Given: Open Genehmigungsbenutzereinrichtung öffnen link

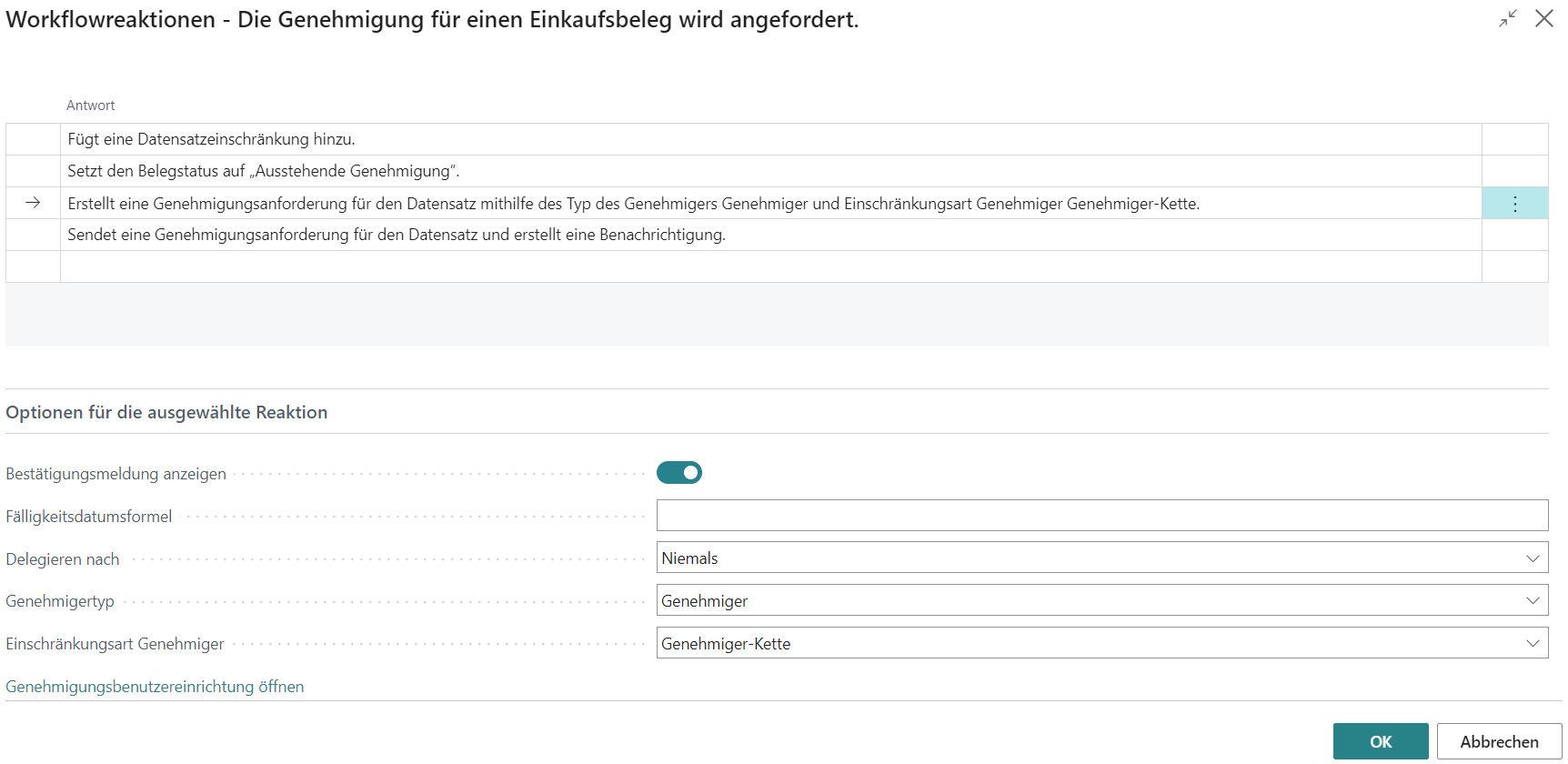Looking at the screenshot, I should pos(155,687).
